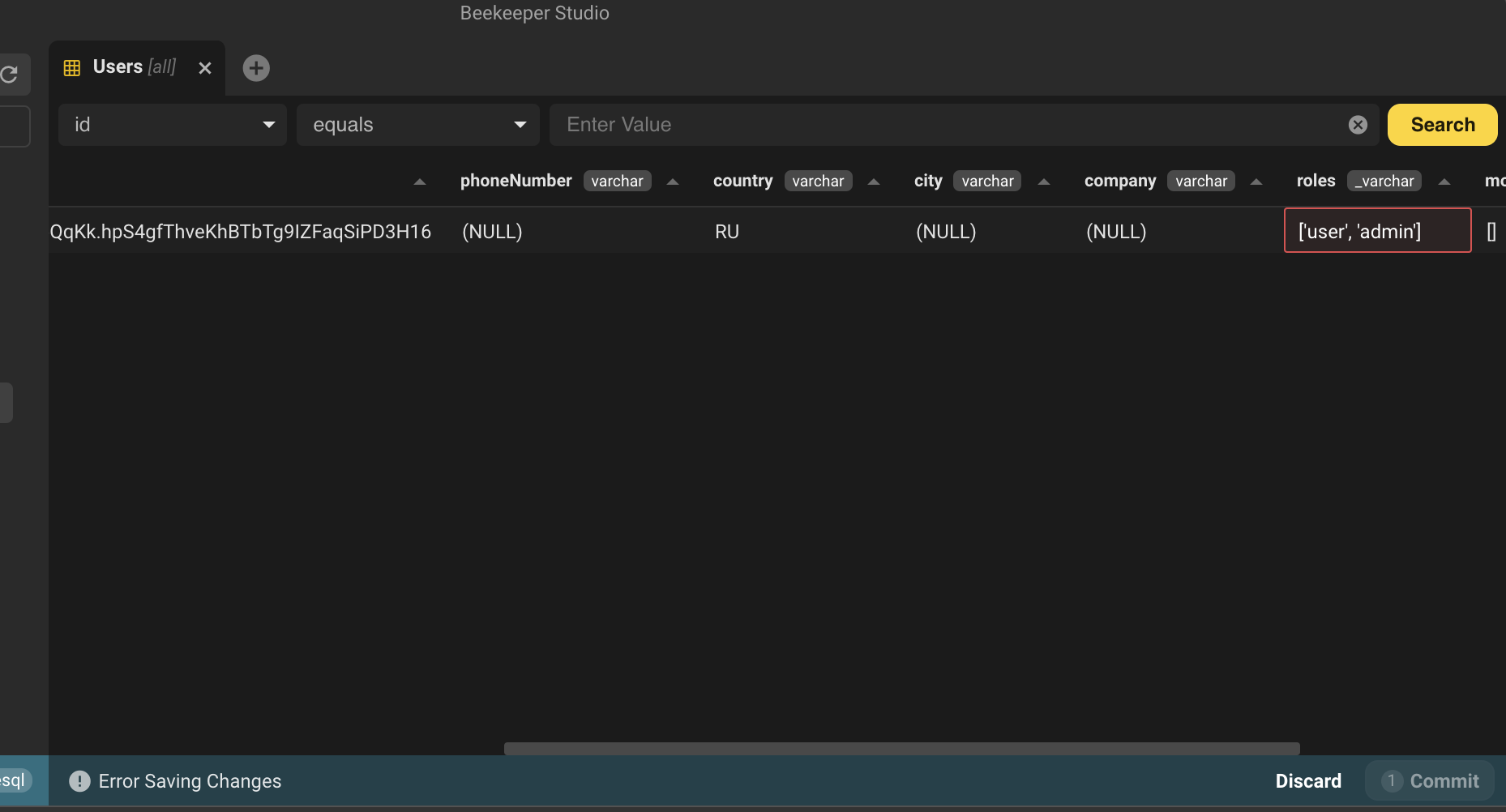Toggle the sort arrow on roles column
Viewport: 1506px width, 812px height.
(x=1444, y=182)
